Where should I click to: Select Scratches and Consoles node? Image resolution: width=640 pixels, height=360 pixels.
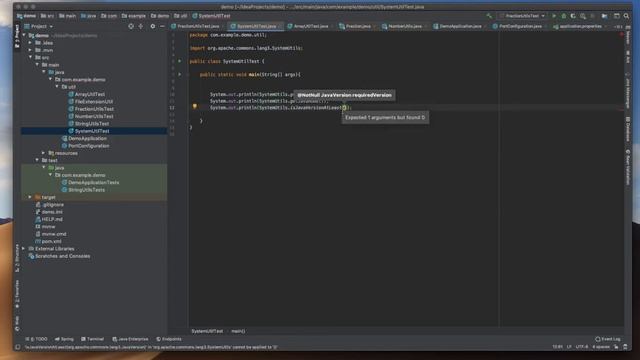click(62, 256)
